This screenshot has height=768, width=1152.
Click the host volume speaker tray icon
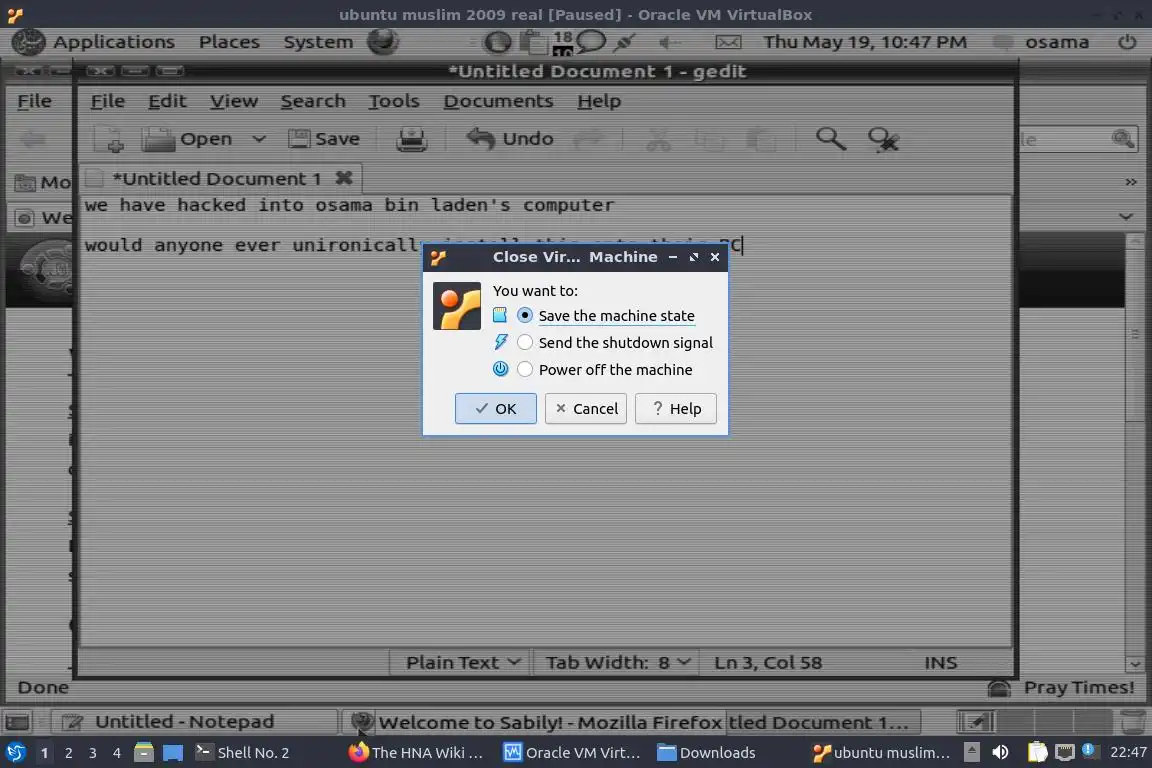click(x=1000, y=753)
